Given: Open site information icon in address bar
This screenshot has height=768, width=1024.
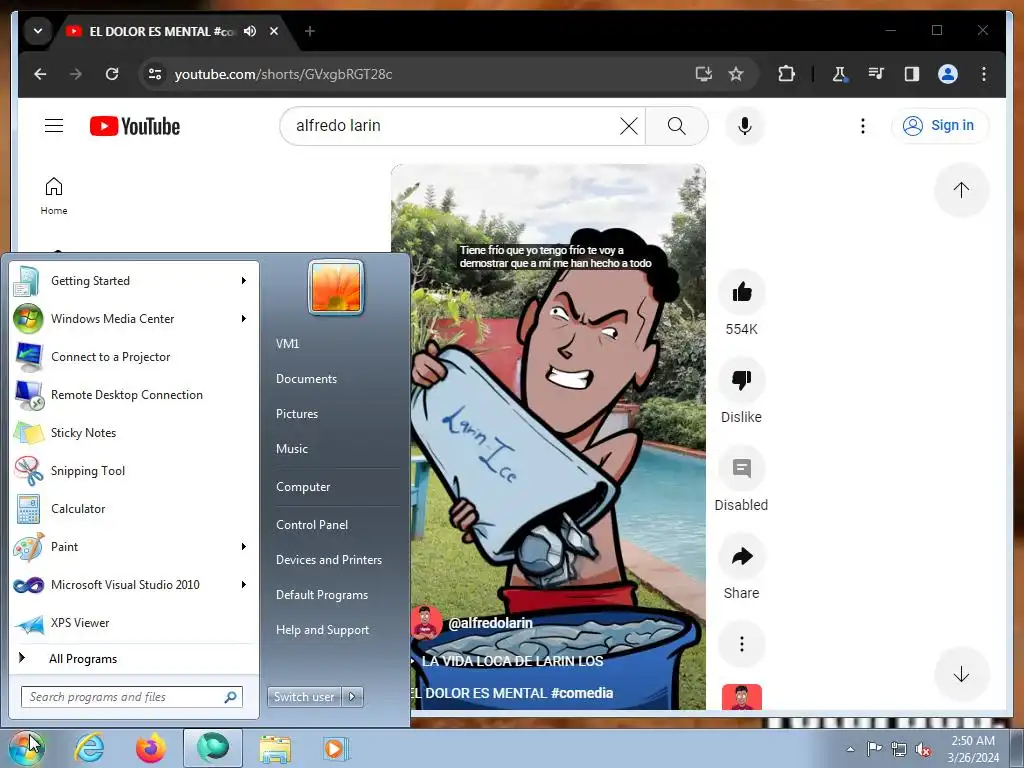Looking at the screenshot, I should click(x=155, y=74).
